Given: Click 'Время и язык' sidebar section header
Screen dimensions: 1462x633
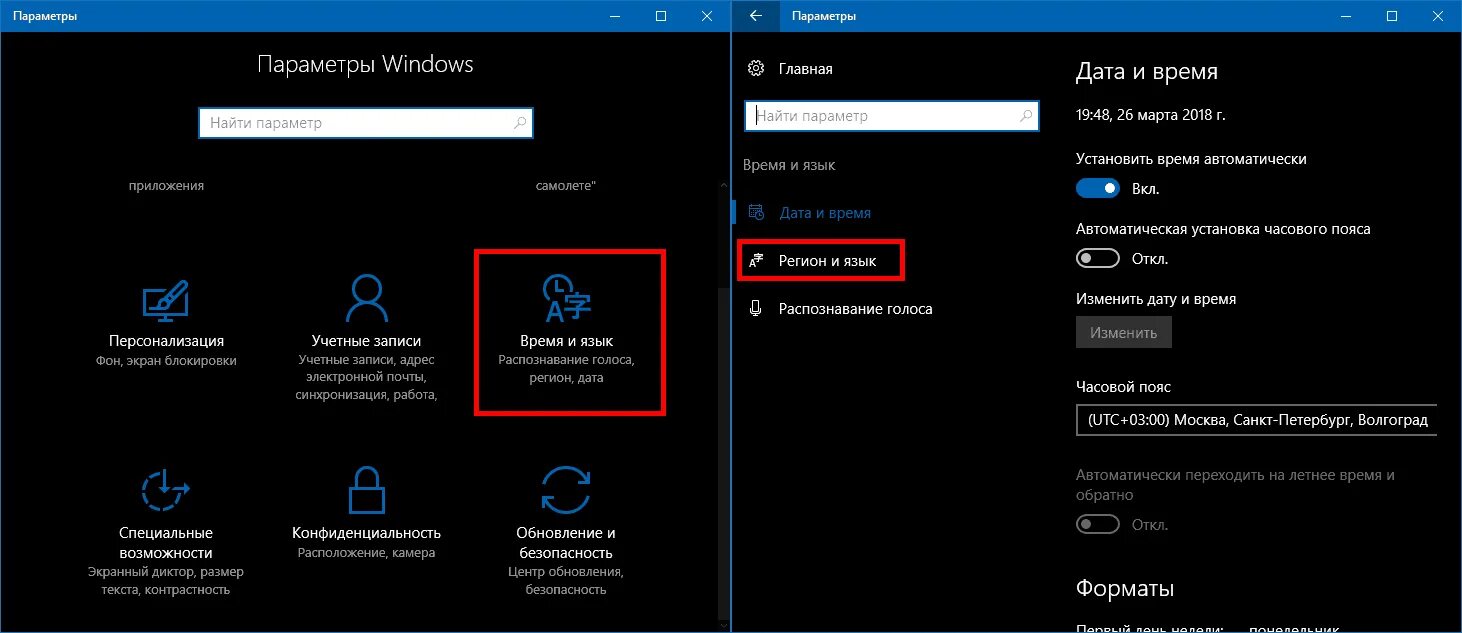Looking at the screenshot, I should [789, 165].
